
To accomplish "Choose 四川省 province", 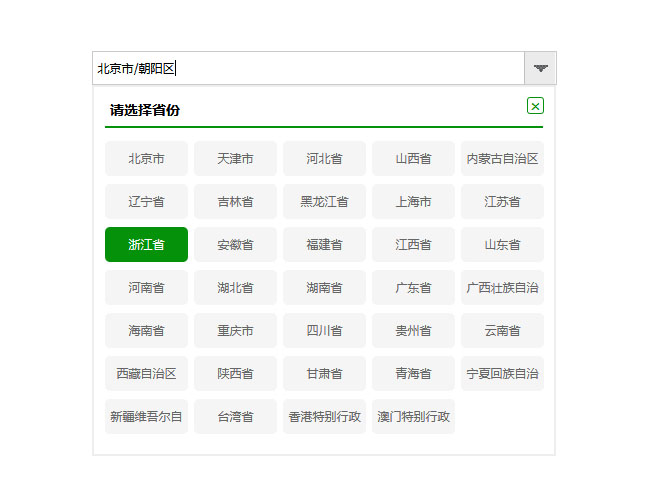I will pyautogui.click(x=324, y=330).
